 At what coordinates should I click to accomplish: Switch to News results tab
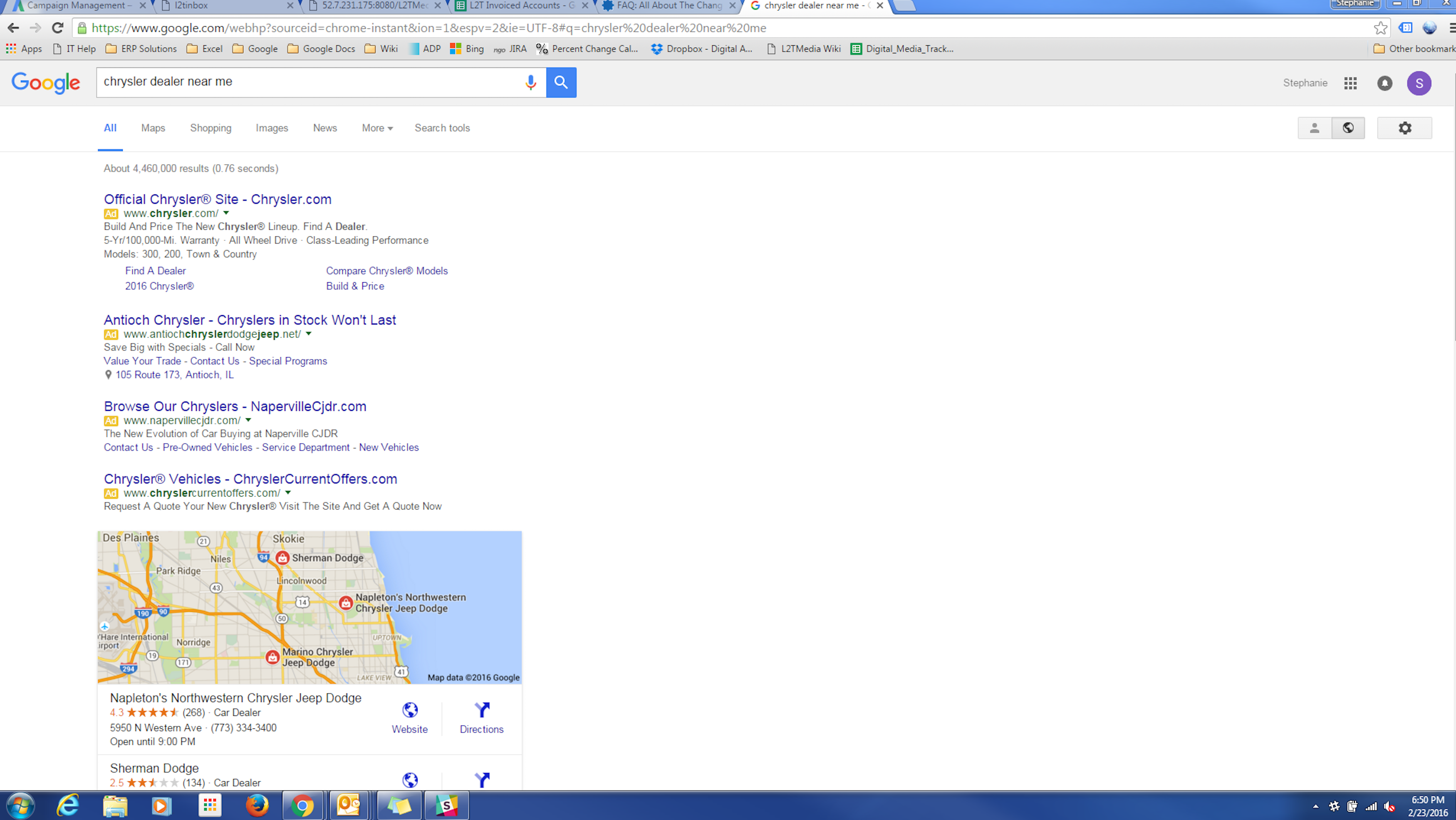pos(325,128)
